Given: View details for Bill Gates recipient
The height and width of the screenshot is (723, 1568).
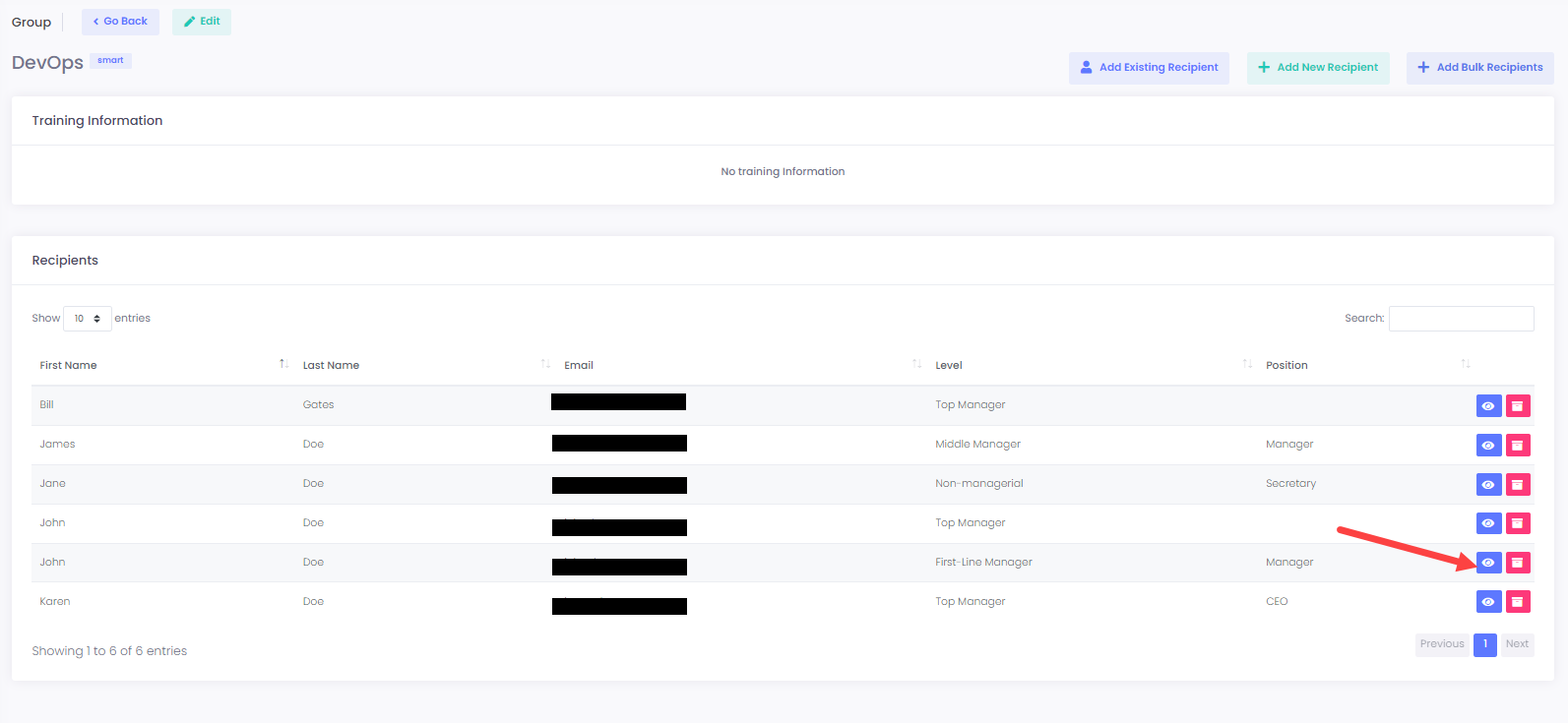Looking at the screenshot, I should tap(1488, 405).
